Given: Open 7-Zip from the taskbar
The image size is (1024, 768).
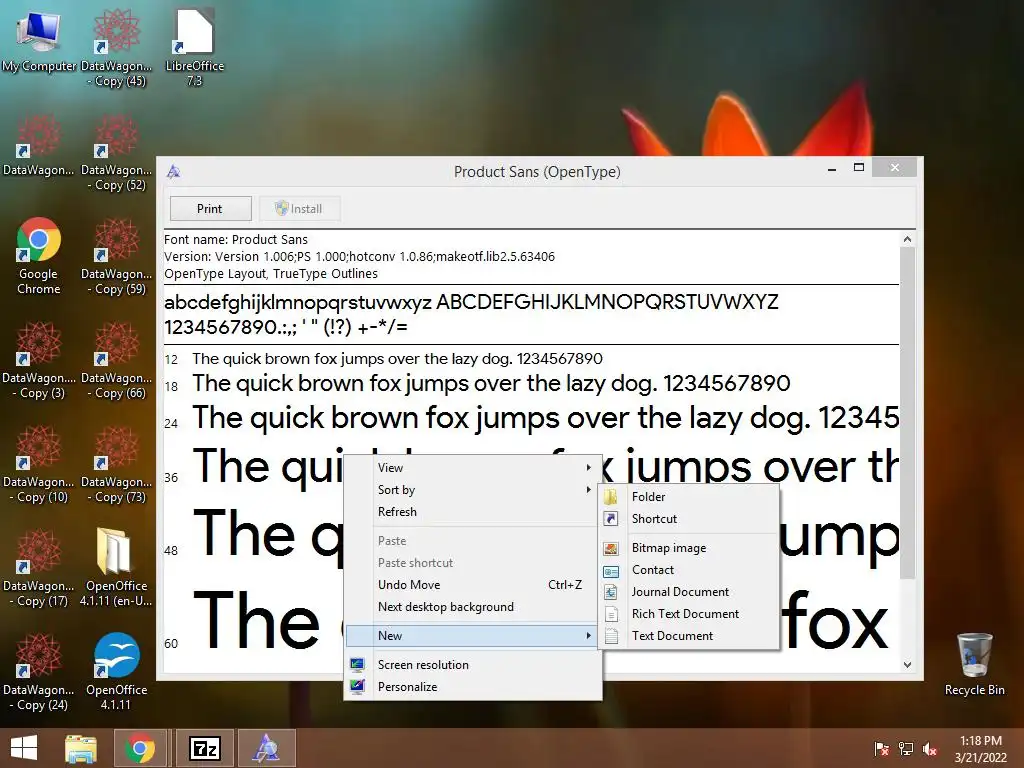Looking at the screenshot, I should point(204,748).
